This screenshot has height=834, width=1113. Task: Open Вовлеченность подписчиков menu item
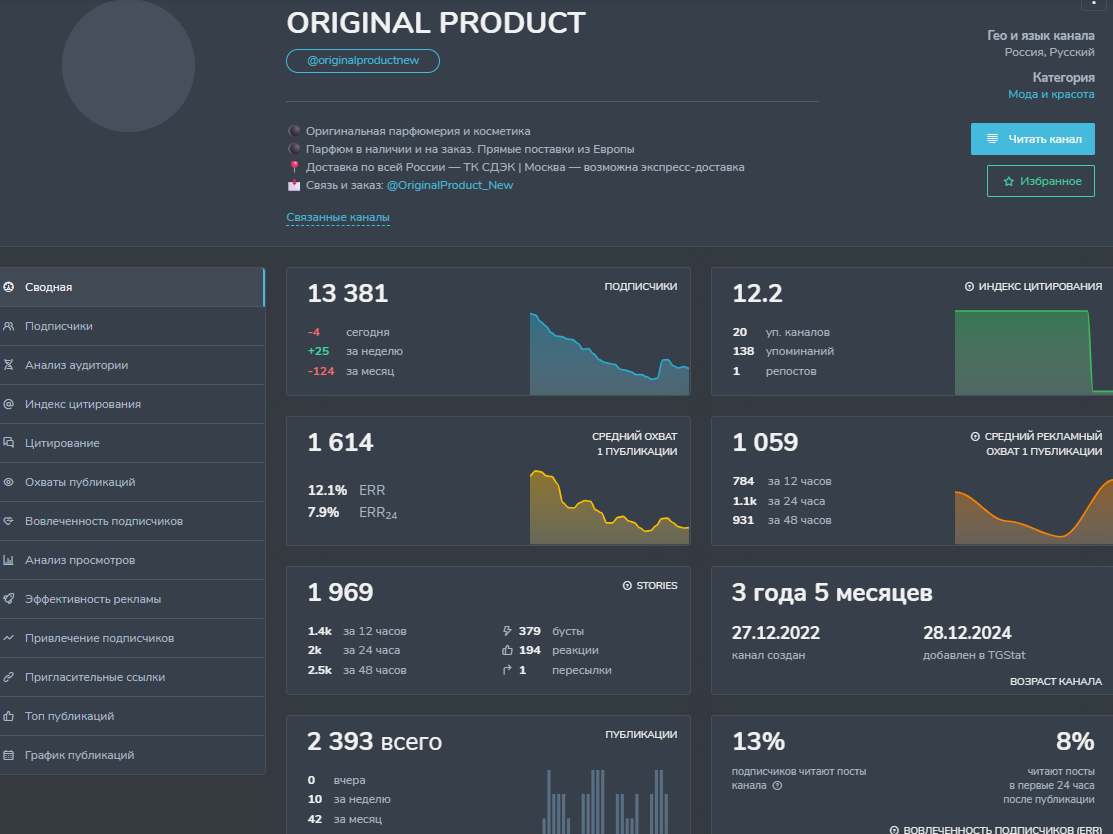(132, 521)
